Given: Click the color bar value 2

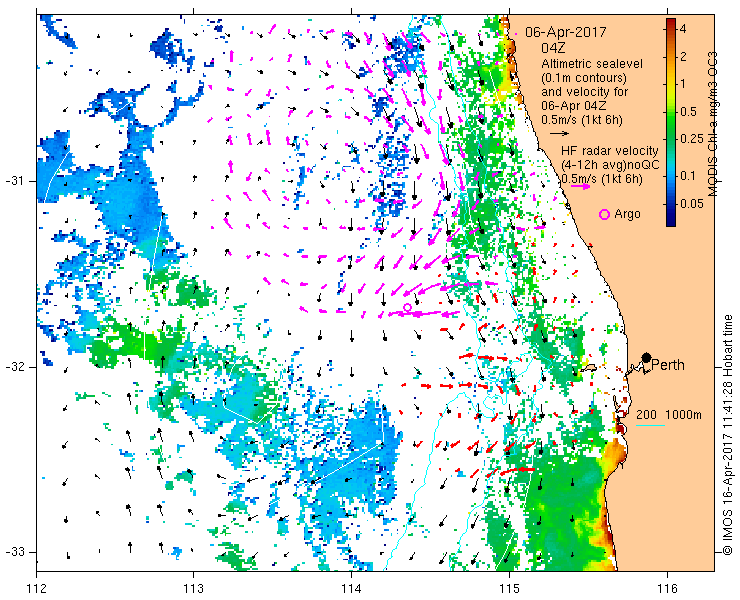Looking at the screenshot, I should [683, 57].
